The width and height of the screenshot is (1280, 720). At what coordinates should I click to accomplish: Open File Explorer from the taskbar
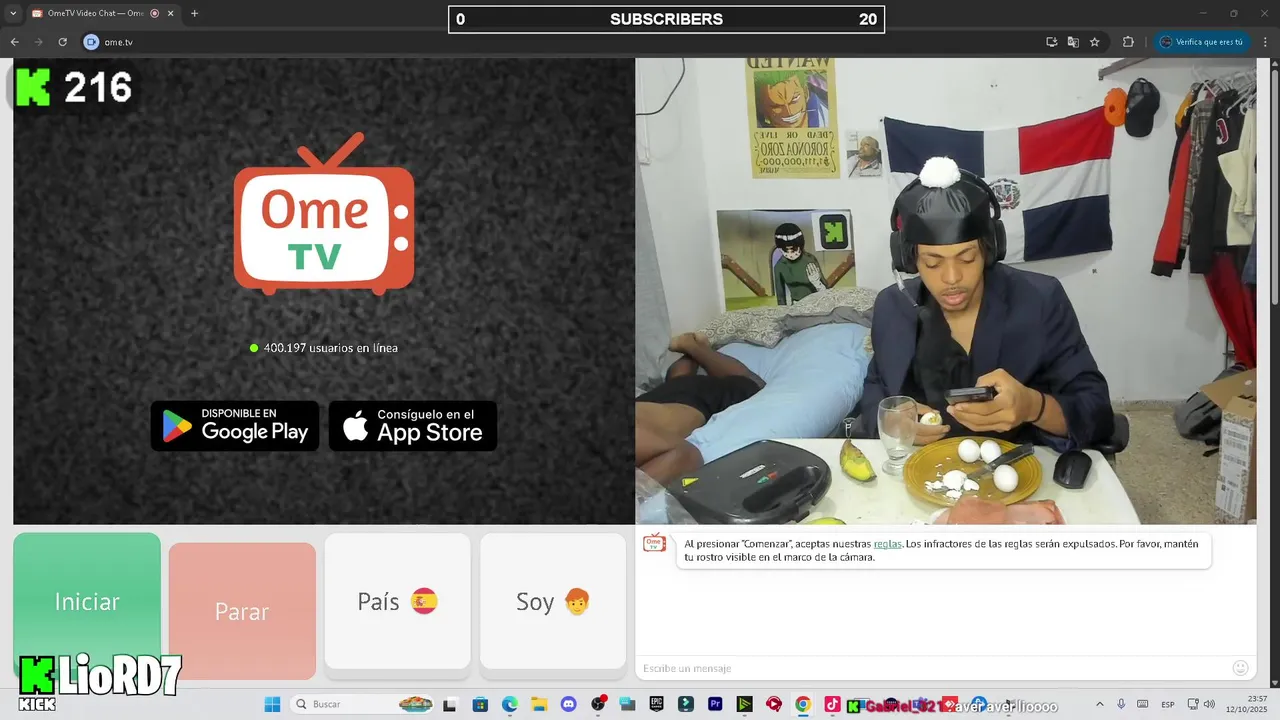coord(539,704)
